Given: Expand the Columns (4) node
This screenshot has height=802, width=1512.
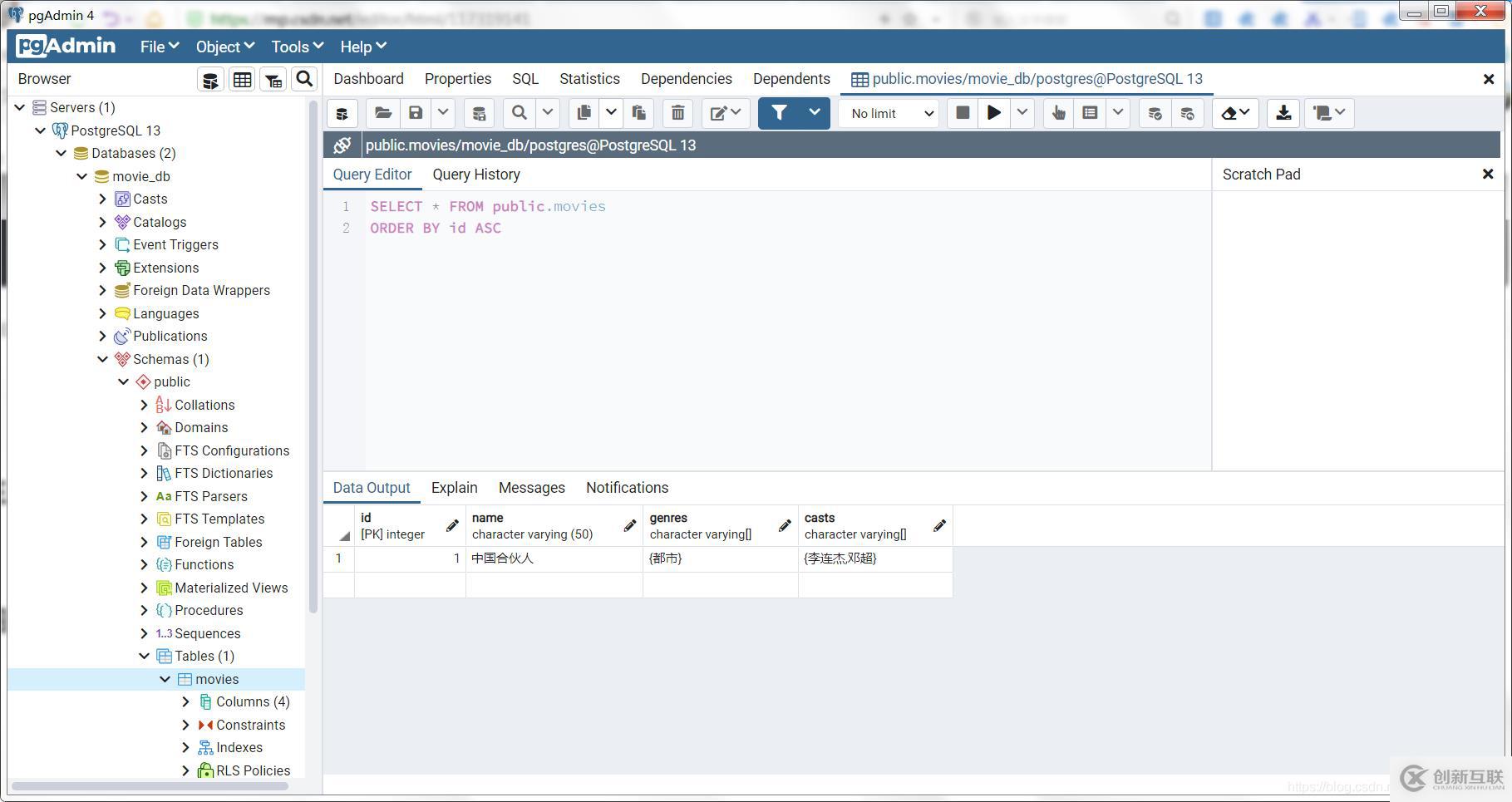Looking at the screenshot, I should point(185,701).
